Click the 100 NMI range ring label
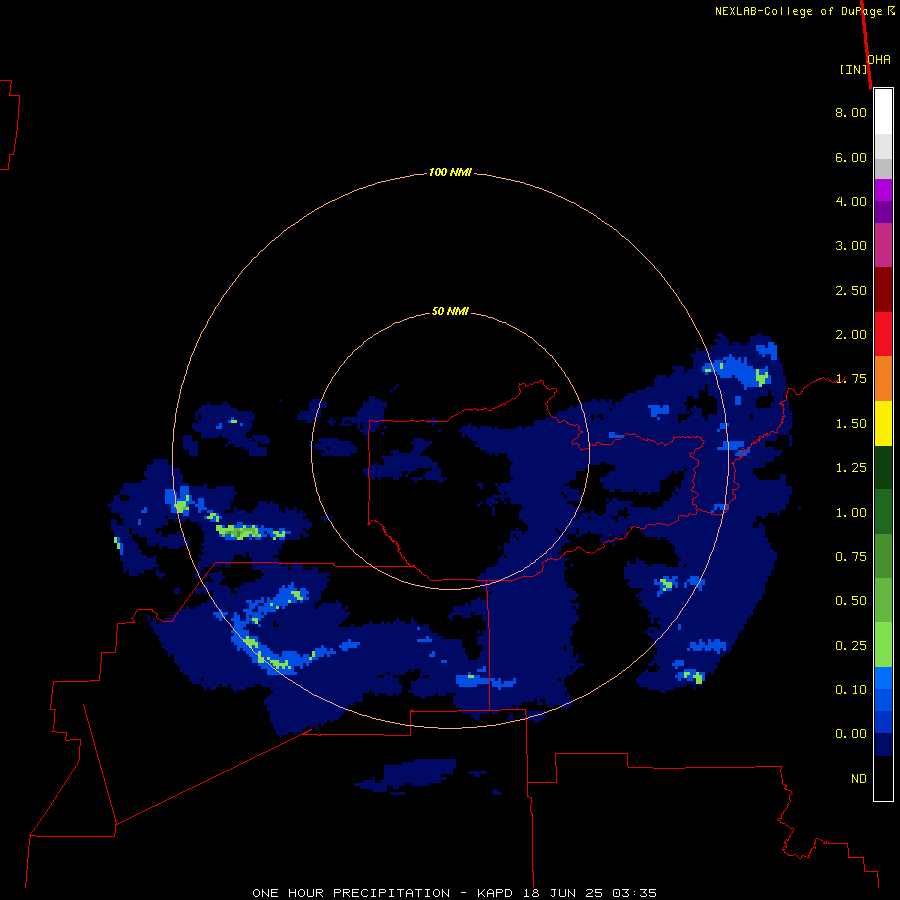 pos(450,172)
